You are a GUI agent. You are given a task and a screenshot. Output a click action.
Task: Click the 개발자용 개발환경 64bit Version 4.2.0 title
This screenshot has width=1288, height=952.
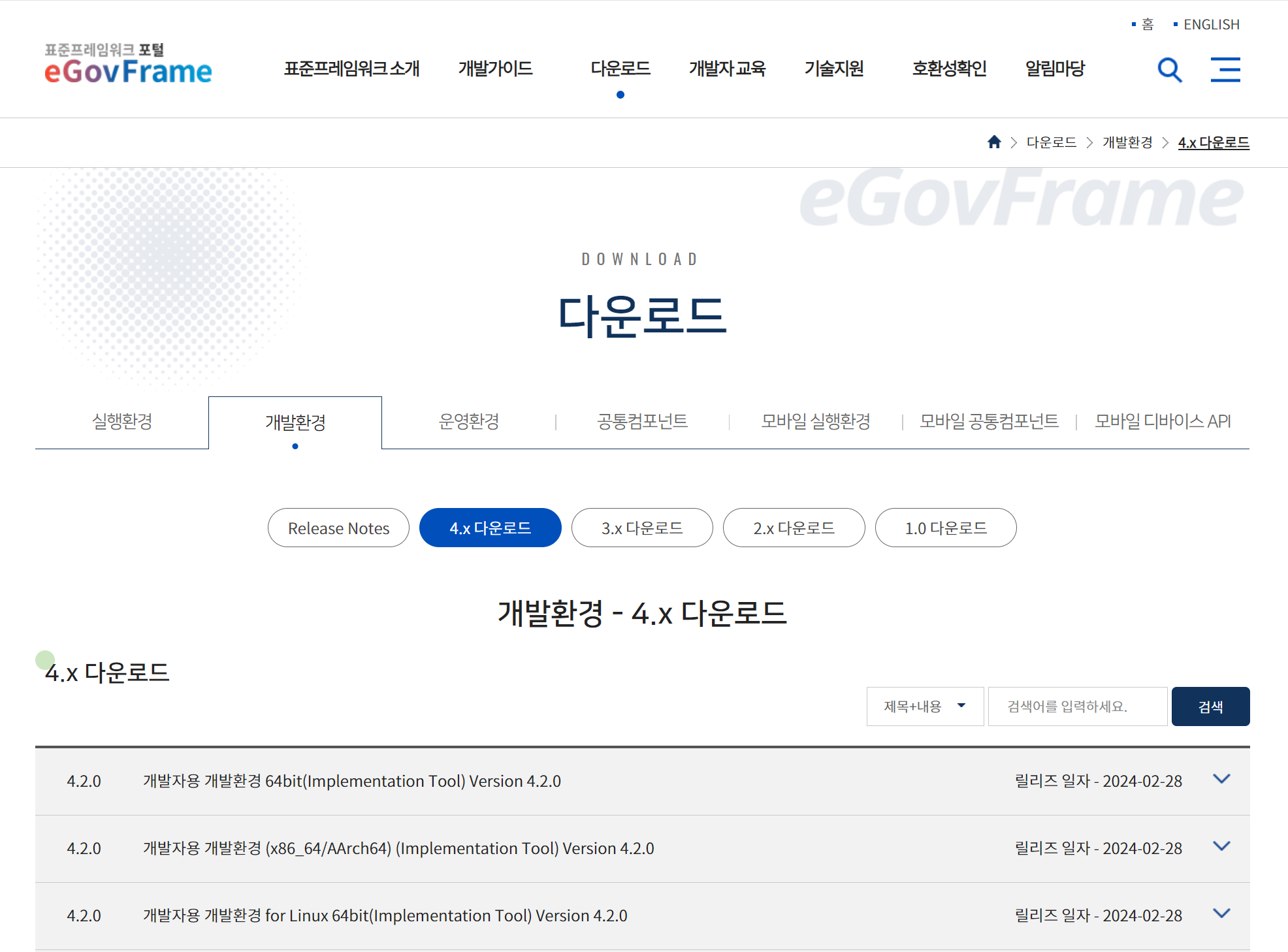(352, 781)
